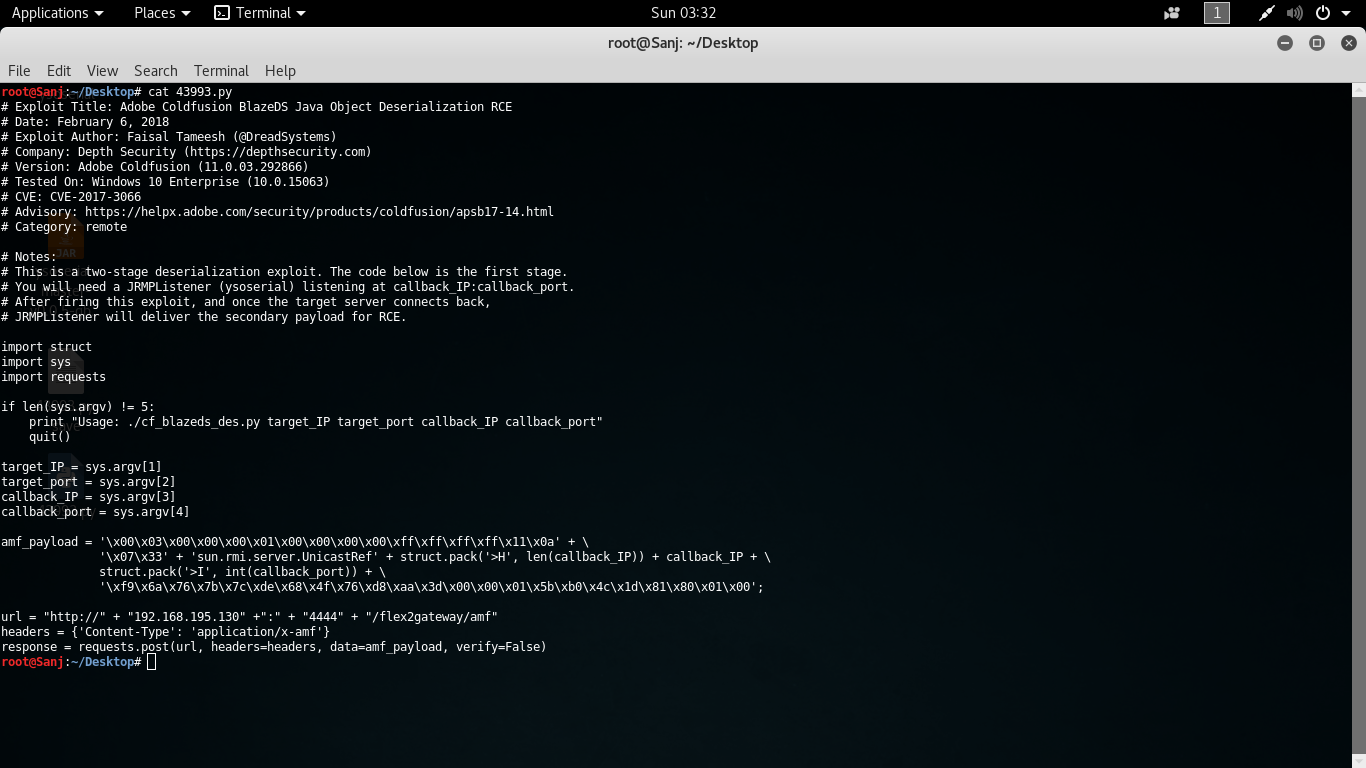1366x768 pixels.
Task: Close the terminal window
Action: 1349,43
